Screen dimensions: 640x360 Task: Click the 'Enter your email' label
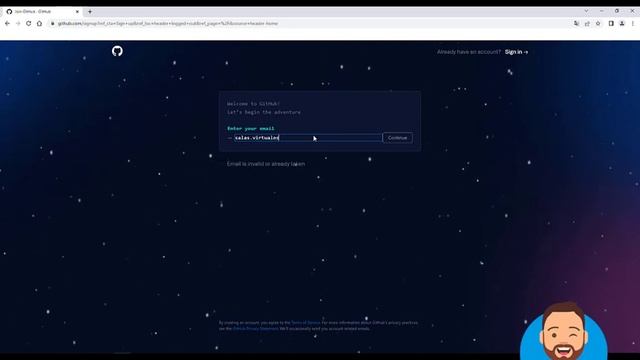click(x=251, y=128)
